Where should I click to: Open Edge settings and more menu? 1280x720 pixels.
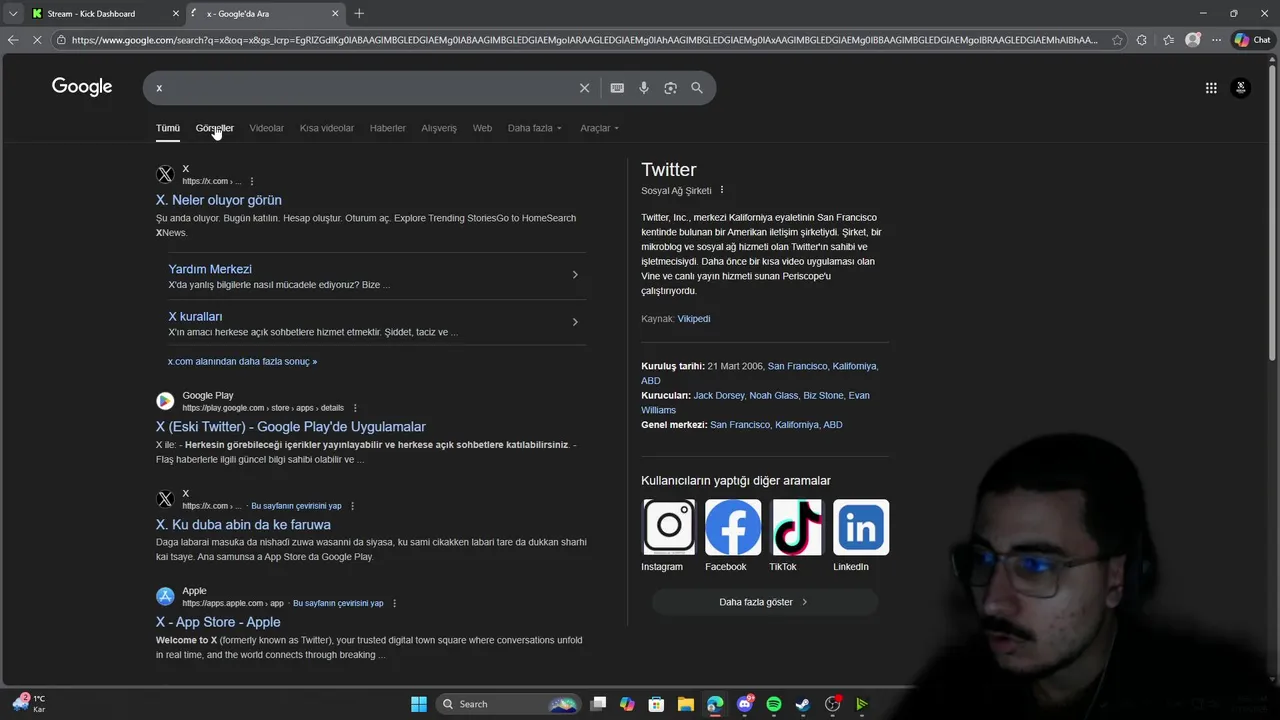coord(1216,40)
